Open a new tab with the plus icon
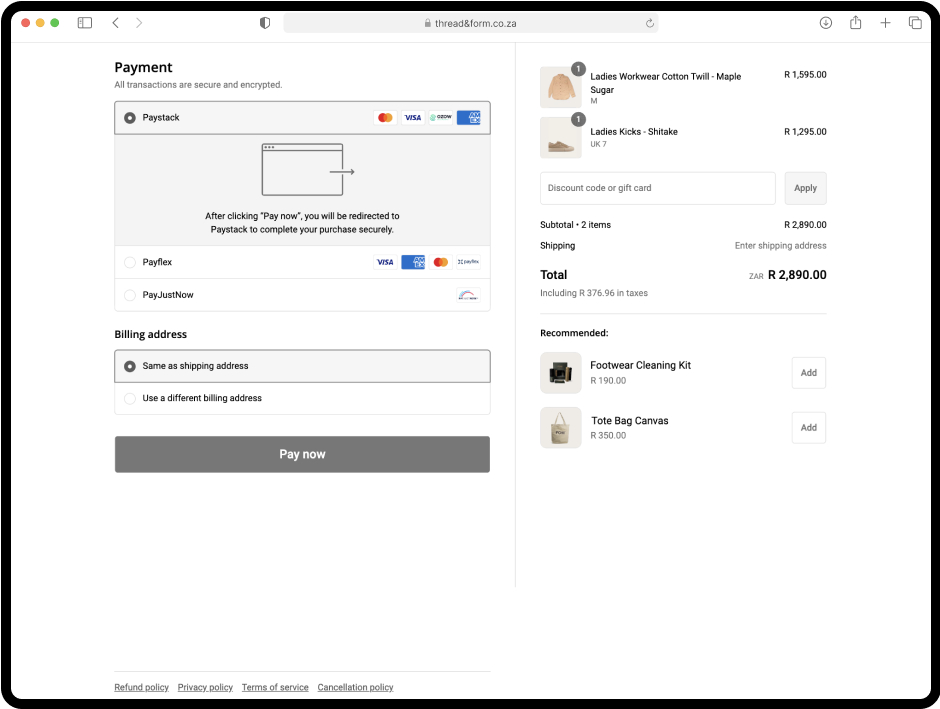 (x=885, y=23)
